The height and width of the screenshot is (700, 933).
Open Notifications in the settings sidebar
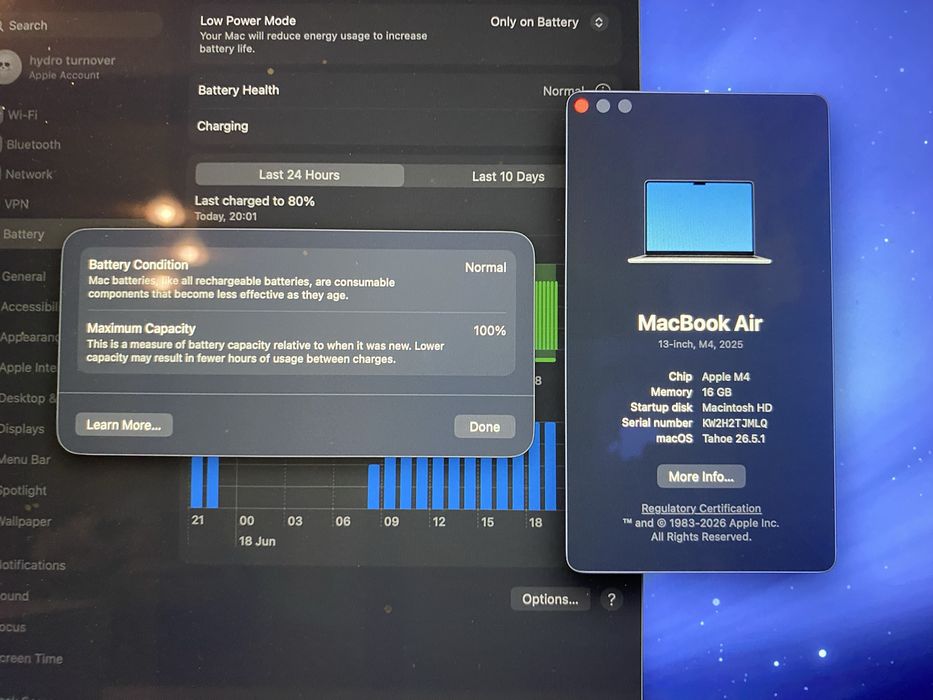pos(33,565)
